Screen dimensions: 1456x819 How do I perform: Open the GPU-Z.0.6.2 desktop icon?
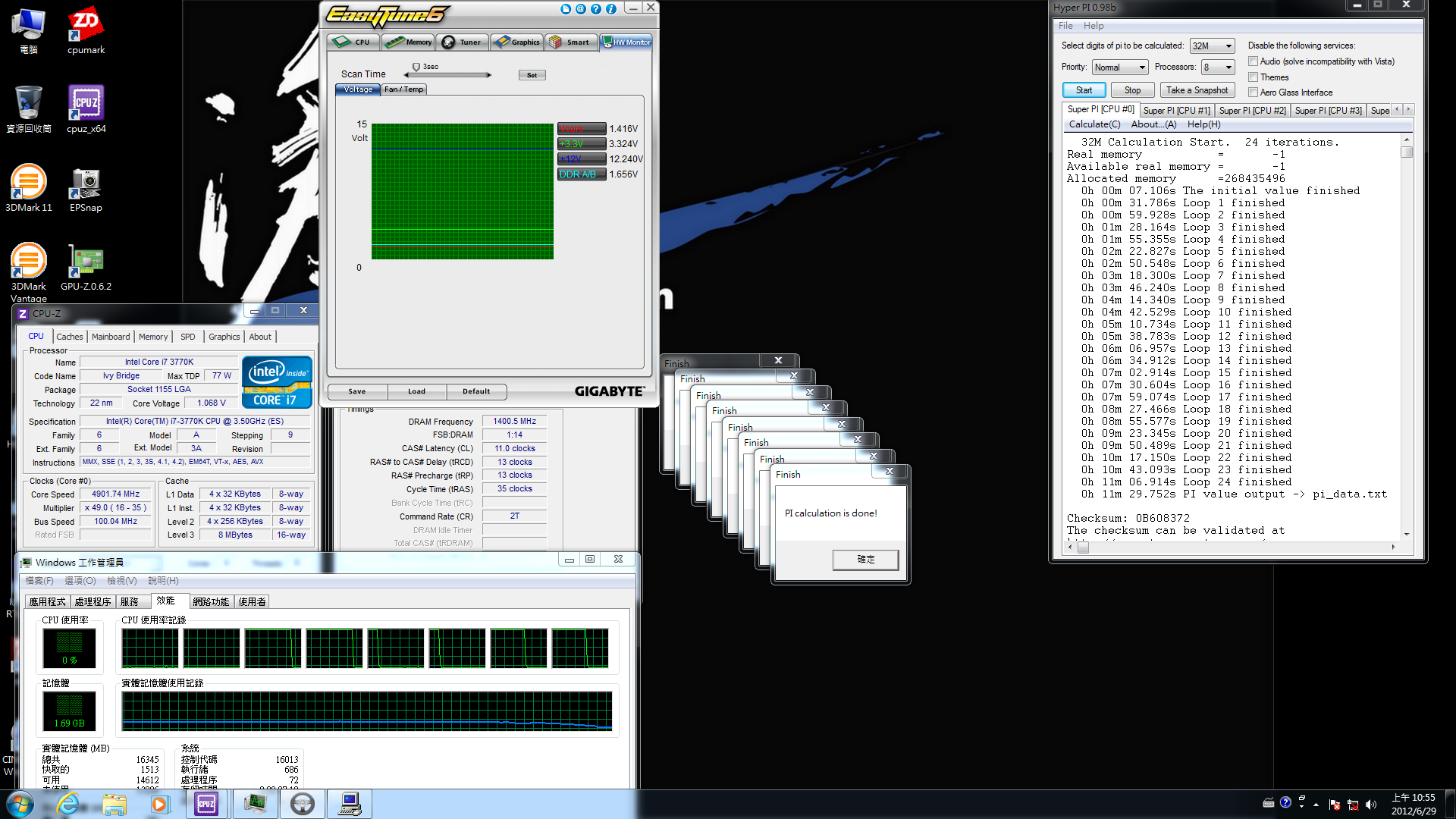86,267
